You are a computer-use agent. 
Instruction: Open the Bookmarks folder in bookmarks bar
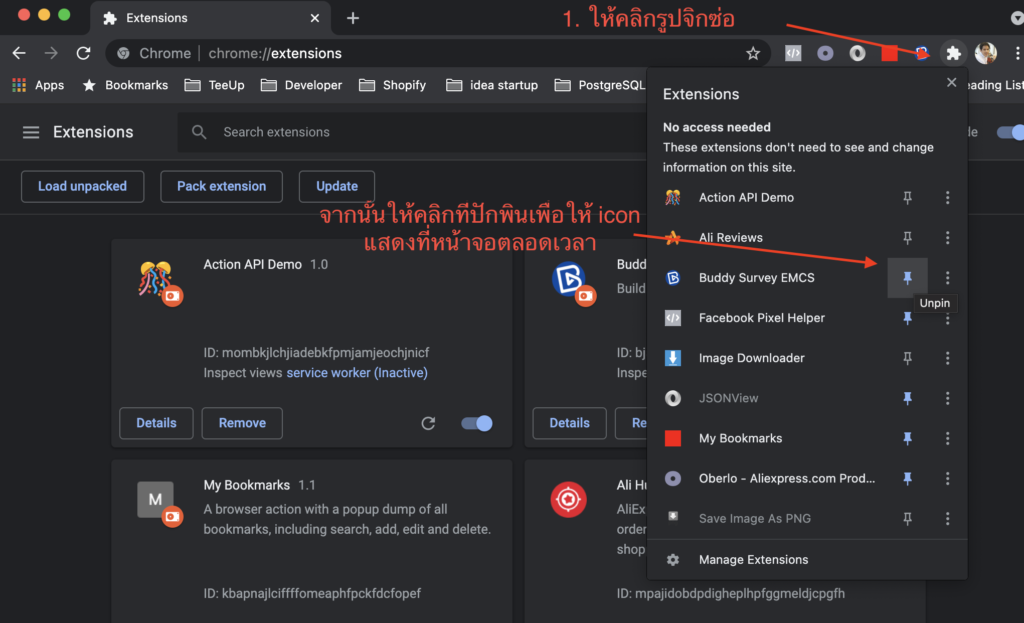coord(125,85)
